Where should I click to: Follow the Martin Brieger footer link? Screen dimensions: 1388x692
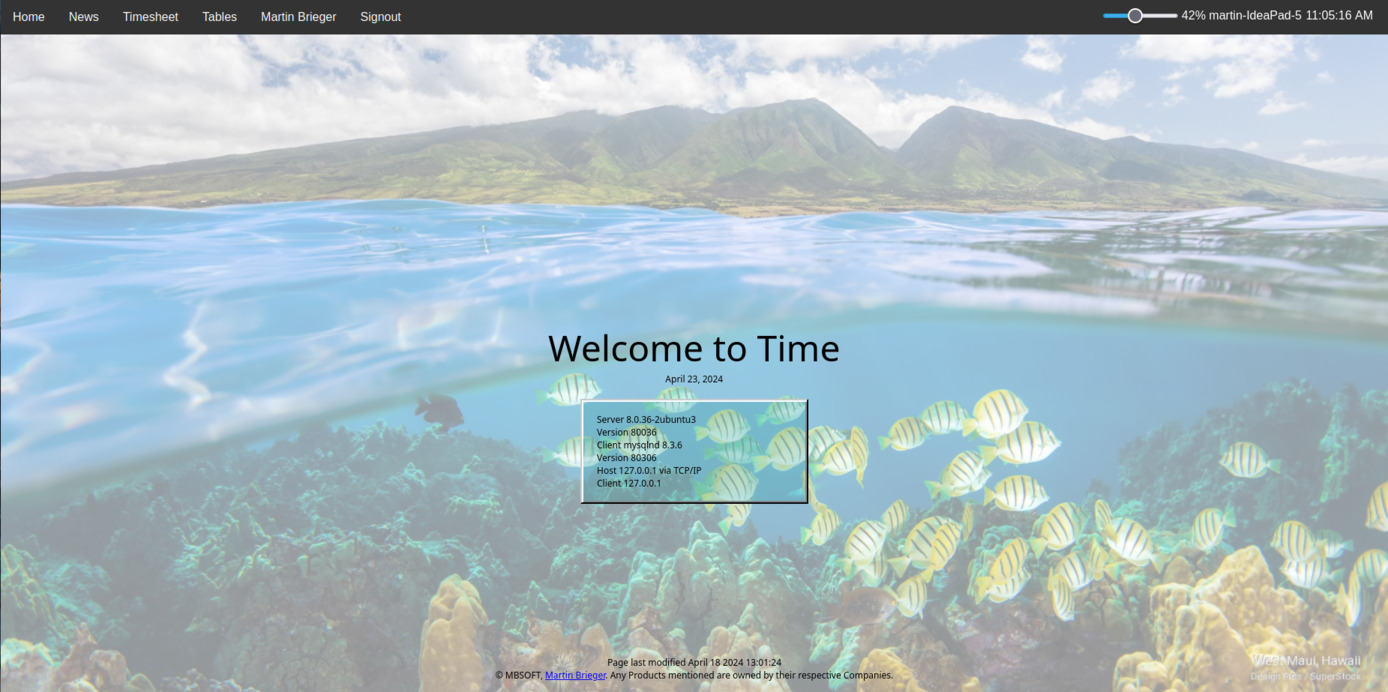coord(575,675)
